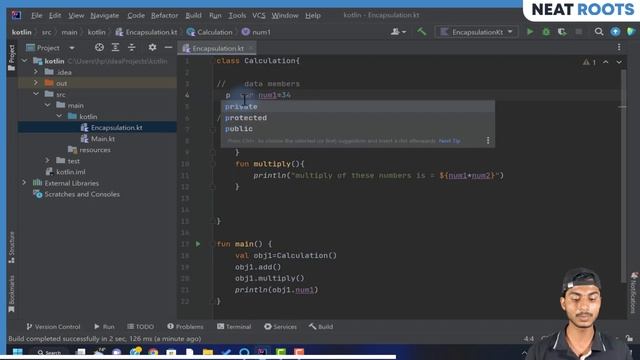640x360 pixels.
Task: Choose private from completion popup
Action: (358, 107)
